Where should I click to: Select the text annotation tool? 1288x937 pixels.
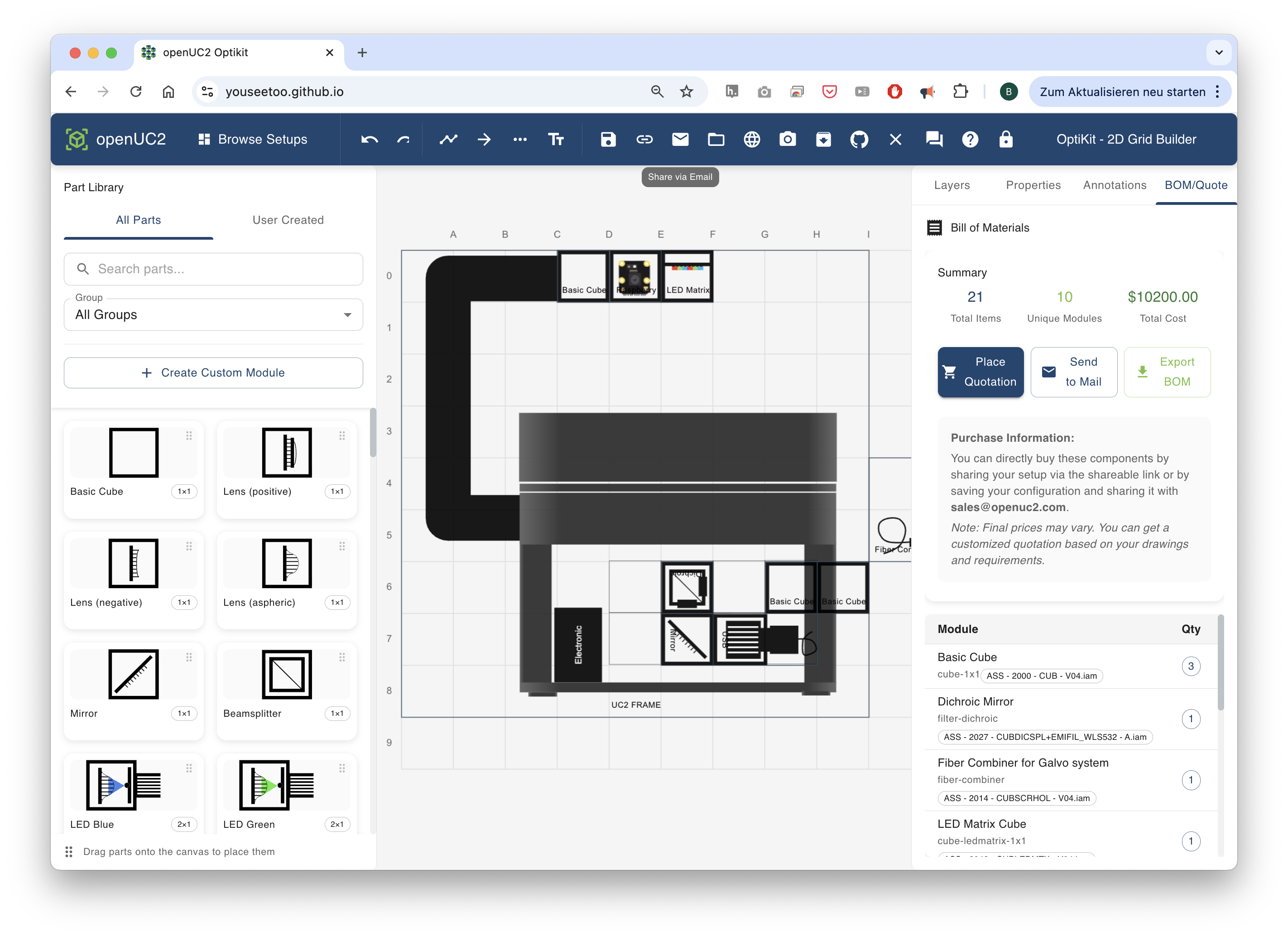click(x=556, y=139)
